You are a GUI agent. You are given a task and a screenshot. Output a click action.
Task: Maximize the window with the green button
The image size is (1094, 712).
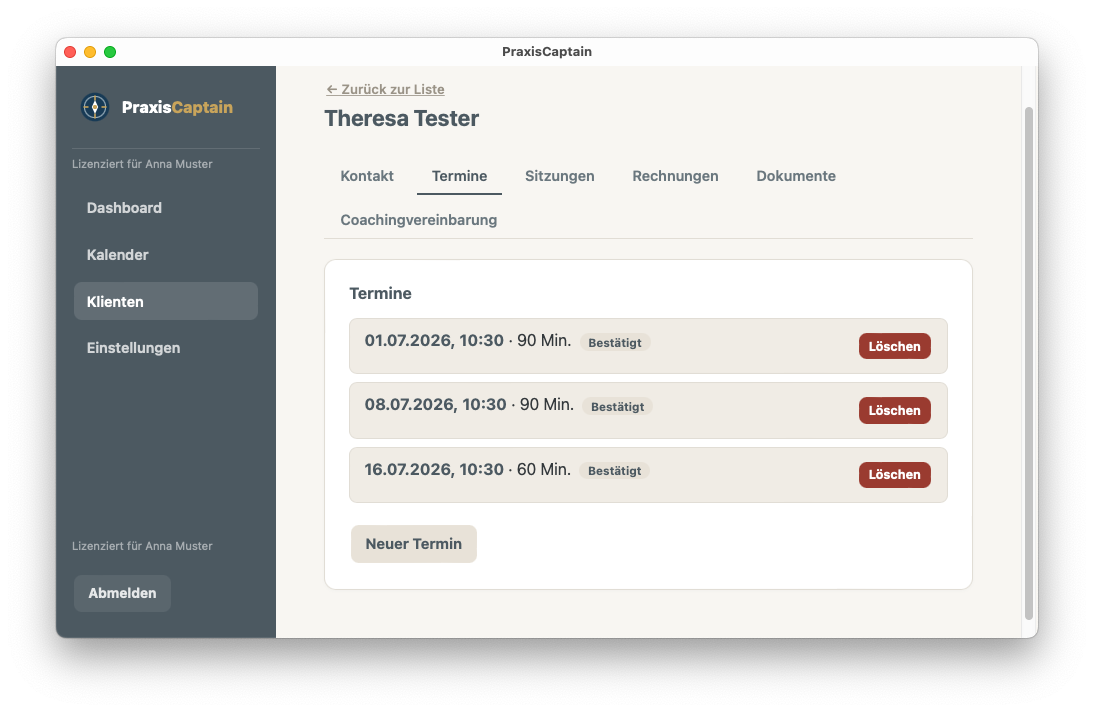pos(110,52)
